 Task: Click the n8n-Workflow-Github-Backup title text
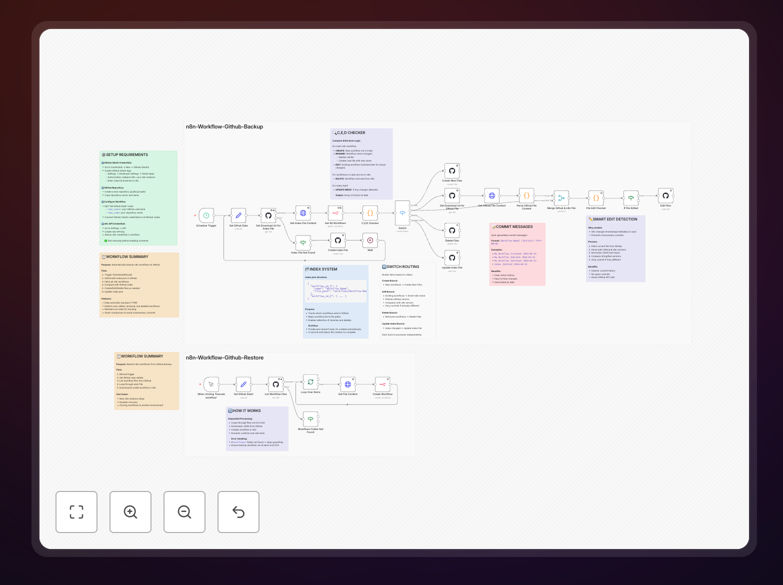[224, 126]
